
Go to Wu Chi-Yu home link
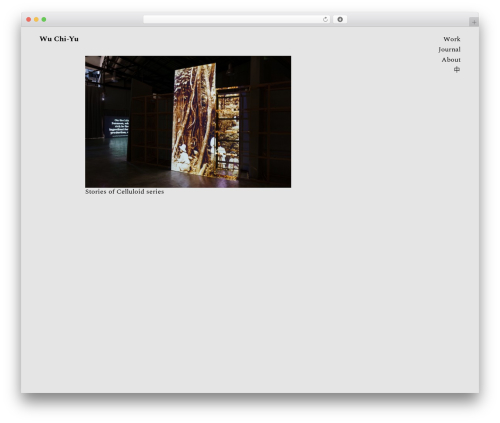59,39
